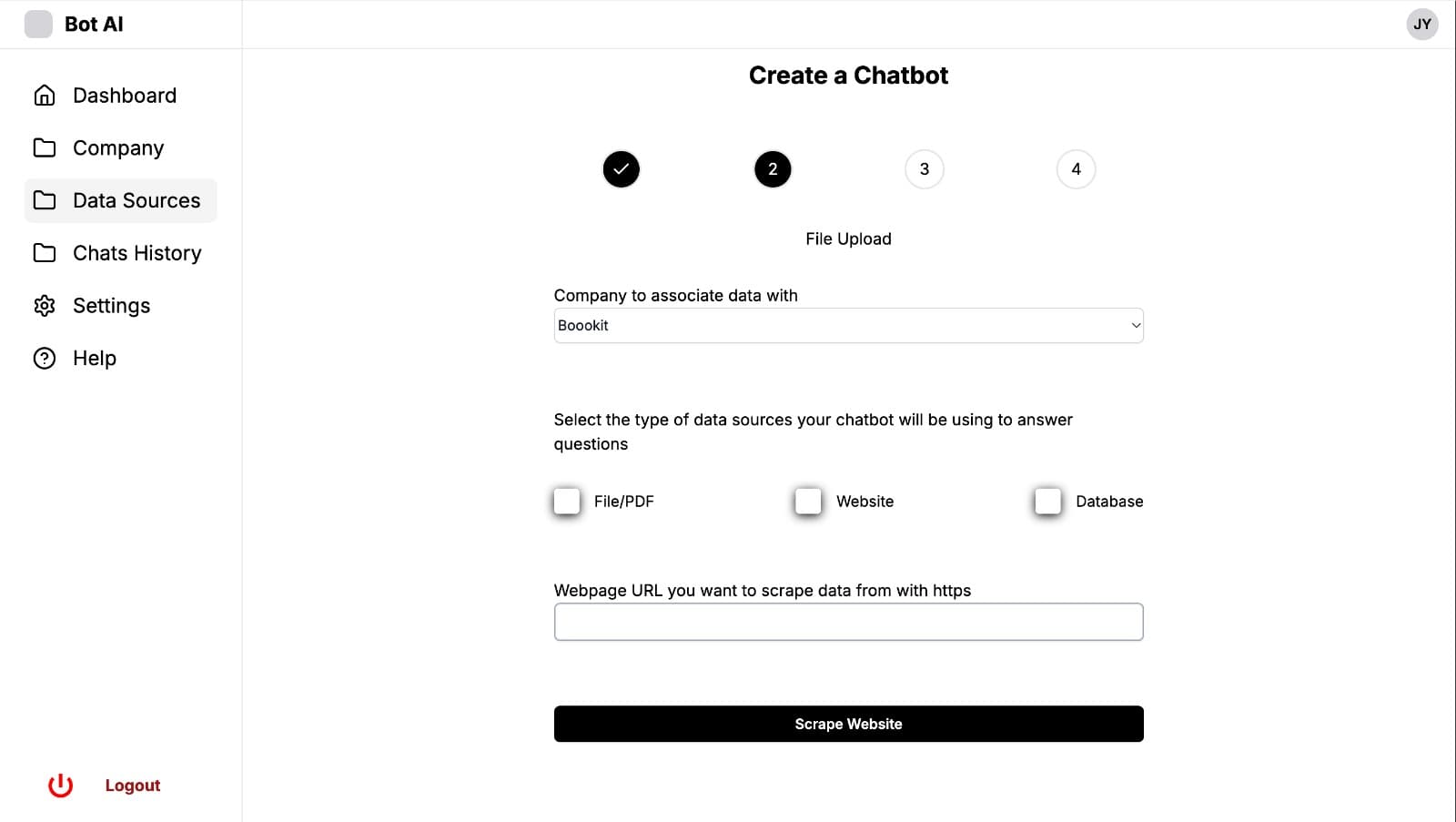Click the Bot AI logo square
Screen dimensions: 1456x822
click(38, 25)
